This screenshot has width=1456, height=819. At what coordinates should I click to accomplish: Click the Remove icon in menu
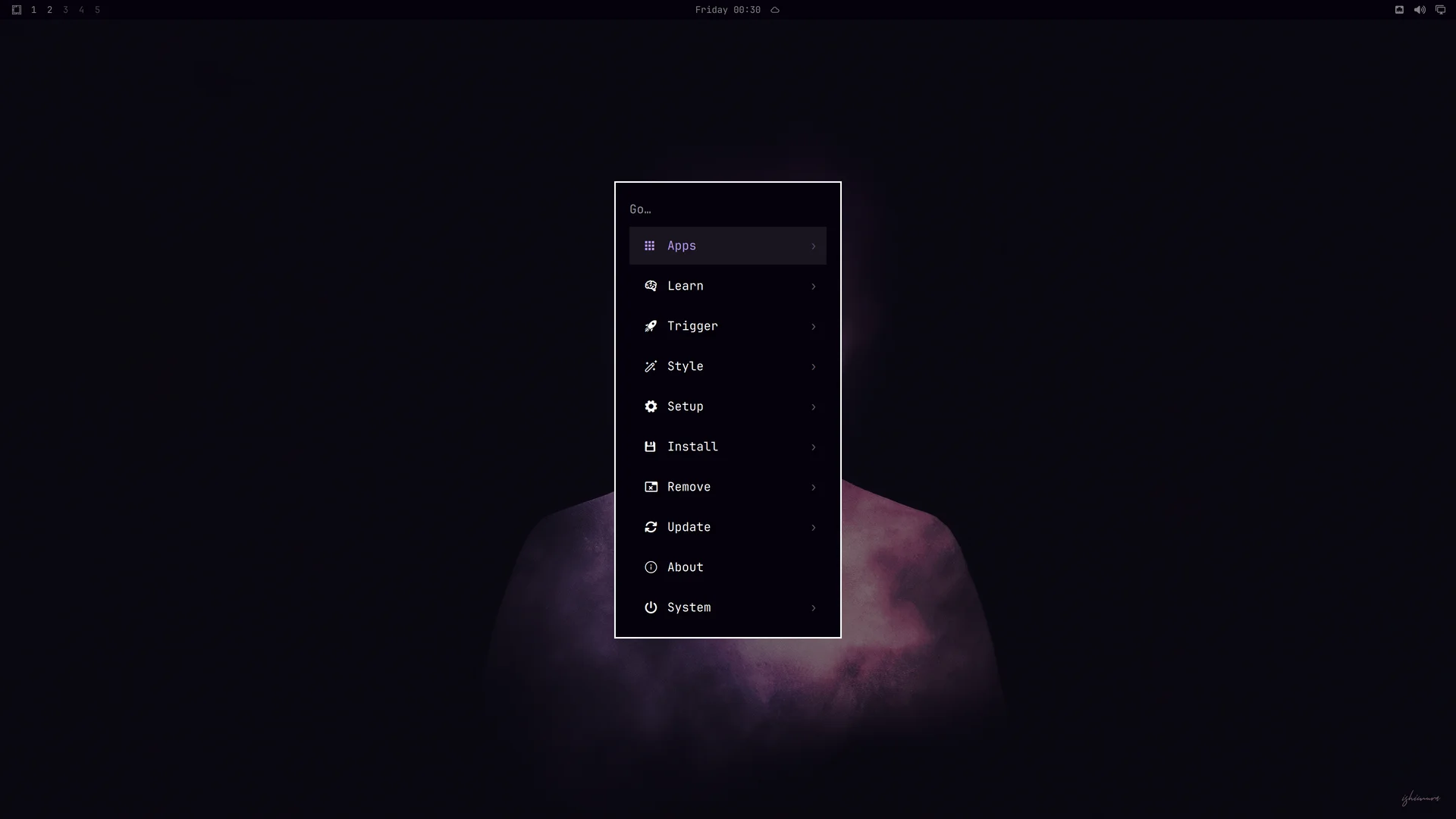(651, 487)
